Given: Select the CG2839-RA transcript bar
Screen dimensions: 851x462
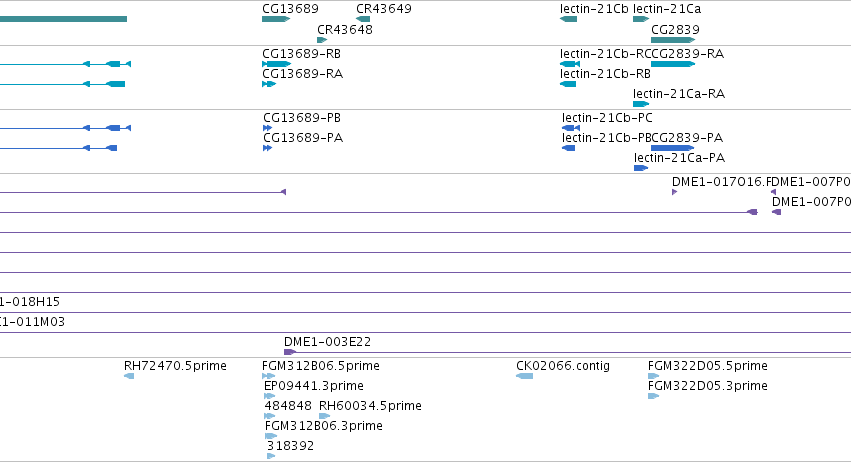Looking at the screenshot, I should 673,64.
